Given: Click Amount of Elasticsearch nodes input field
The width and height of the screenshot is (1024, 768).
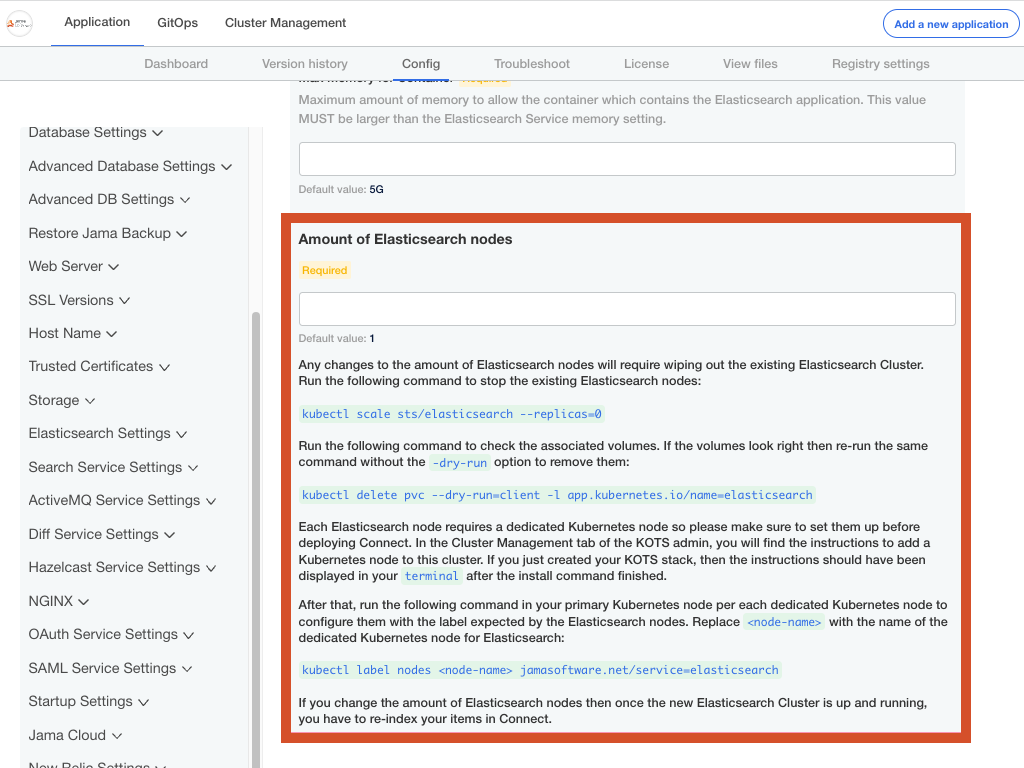Looking at the screenshot, I should pyautogui.click(x=627, y=309).
